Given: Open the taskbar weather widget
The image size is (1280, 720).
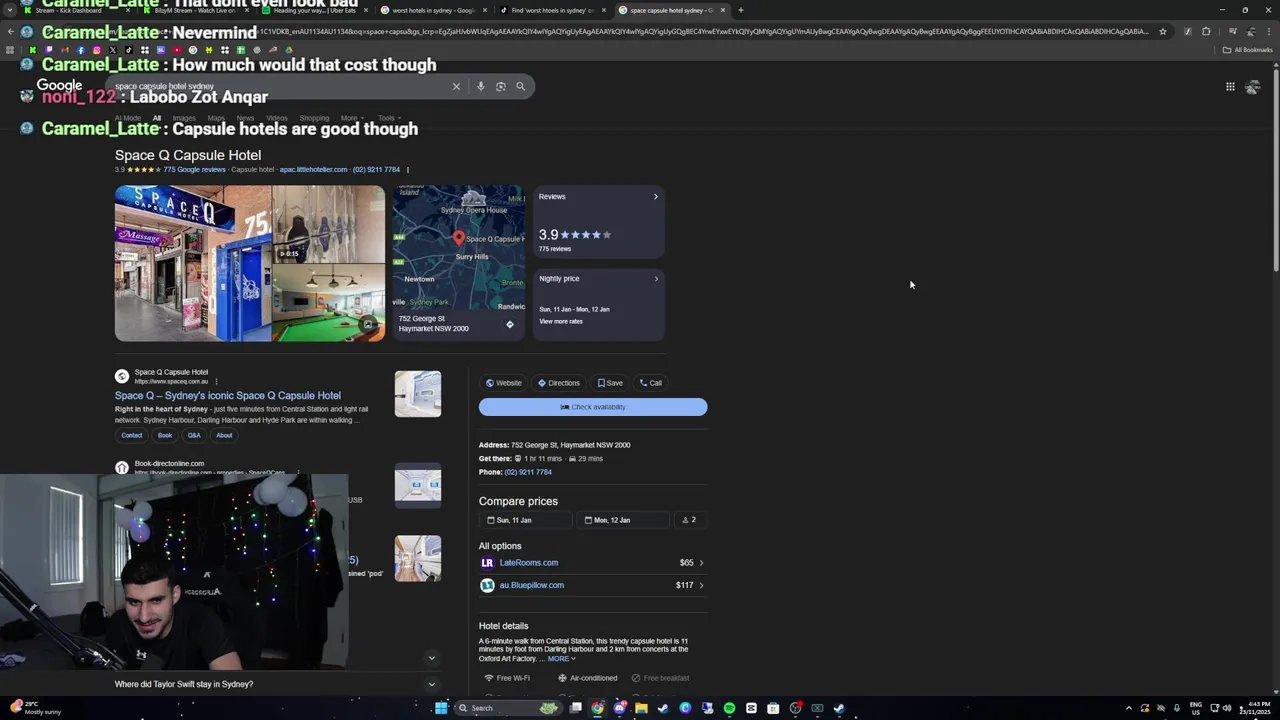Looking at the screenshot, I should (x=36, y=708).
